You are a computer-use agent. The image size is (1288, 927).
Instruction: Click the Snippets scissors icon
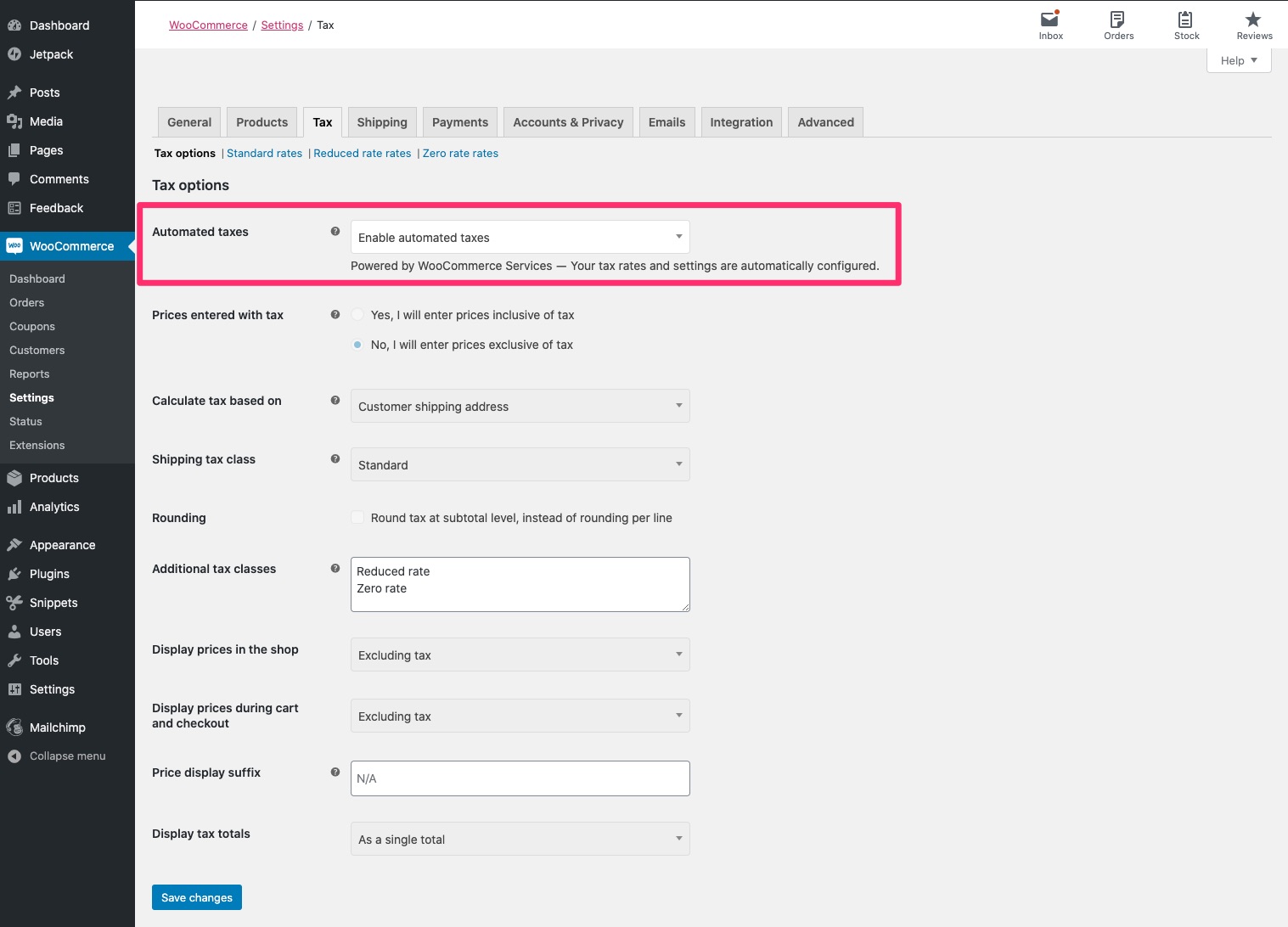pyautogui.click(x=14, y=603)
